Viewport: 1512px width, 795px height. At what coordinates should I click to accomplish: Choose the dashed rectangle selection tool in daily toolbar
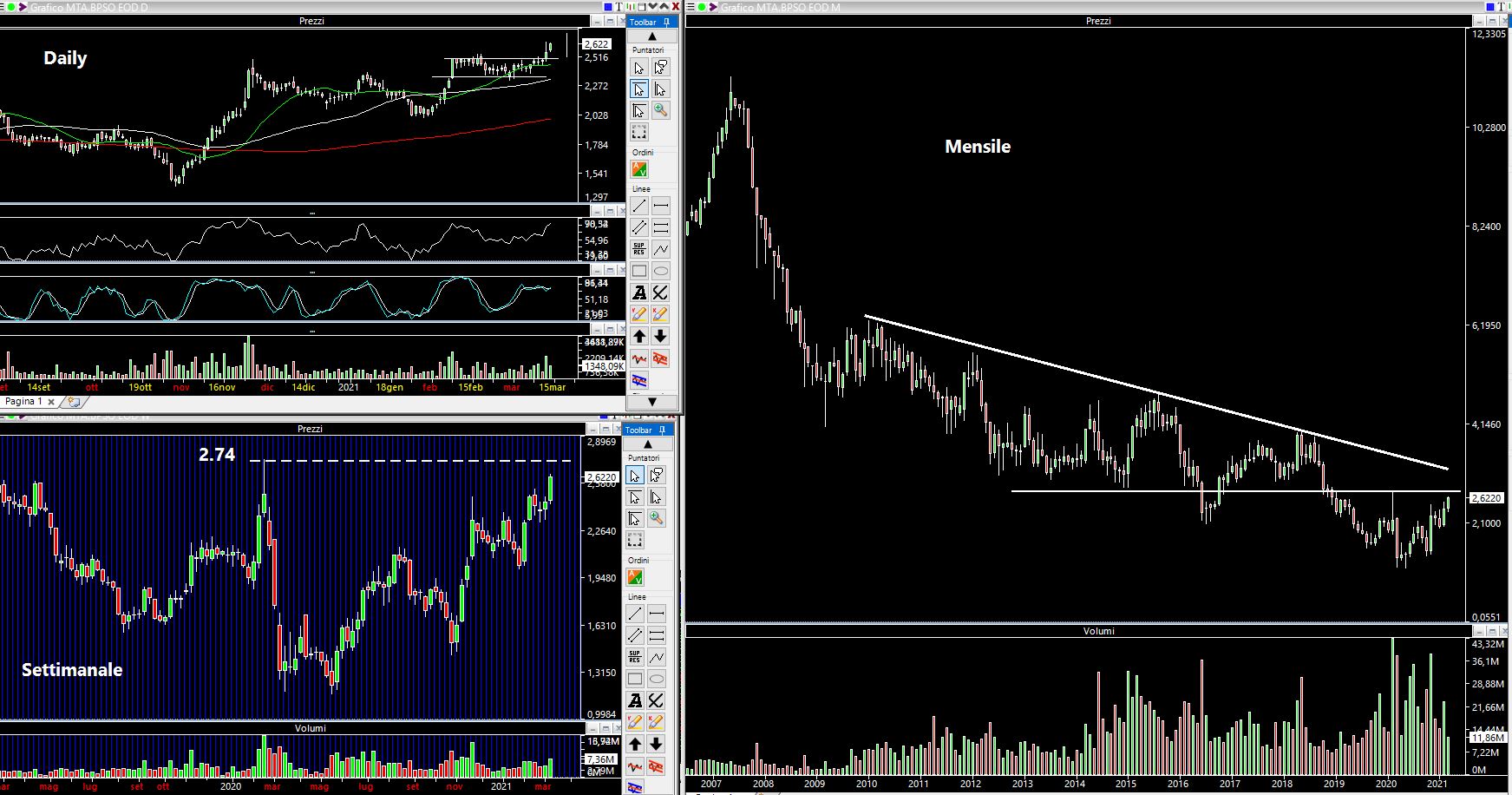(639, 132)
